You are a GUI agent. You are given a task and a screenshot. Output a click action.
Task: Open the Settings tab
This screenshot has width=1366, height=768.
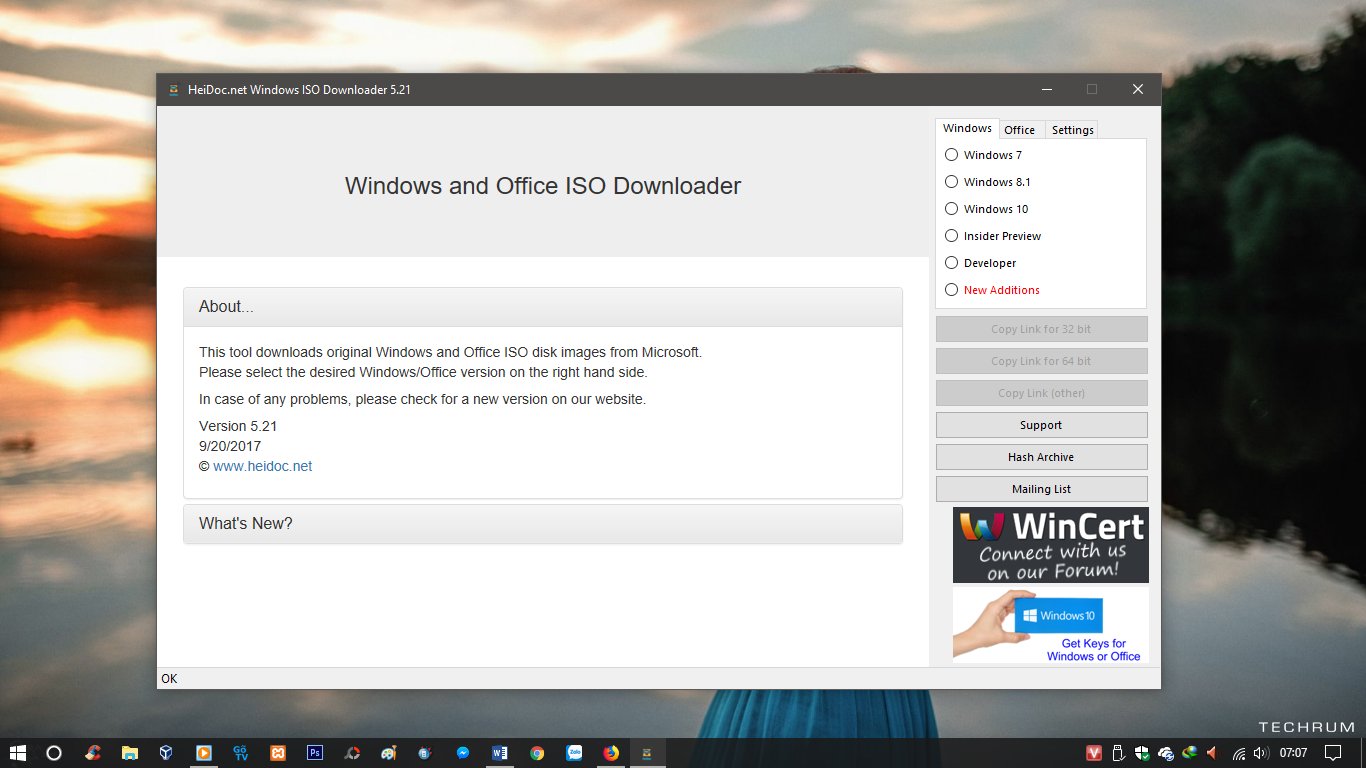pyautogui.click(x=1072, y=130)
